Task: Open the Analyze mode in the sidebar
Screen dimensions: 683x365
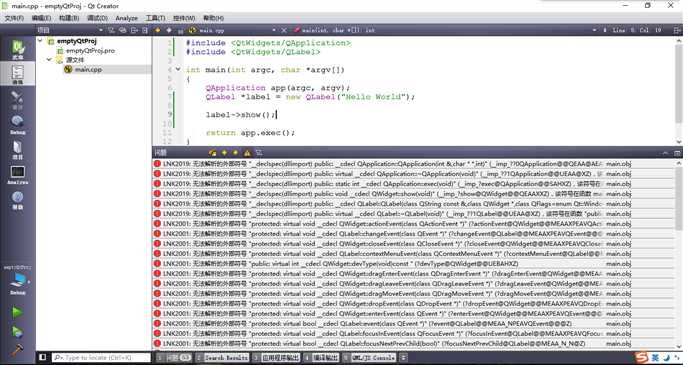Action: point(17,175)
